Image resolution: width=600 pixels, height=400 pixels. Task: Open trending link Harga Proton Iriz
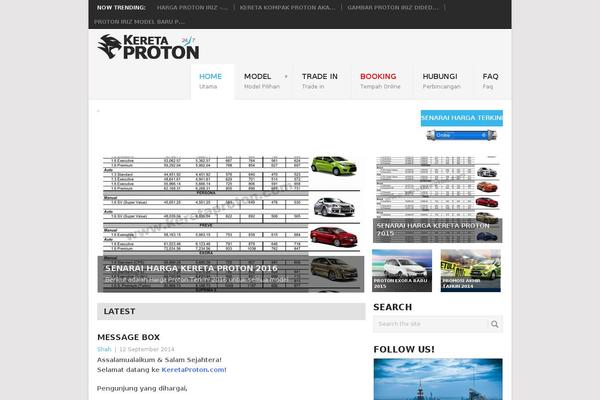click(192, 7)
